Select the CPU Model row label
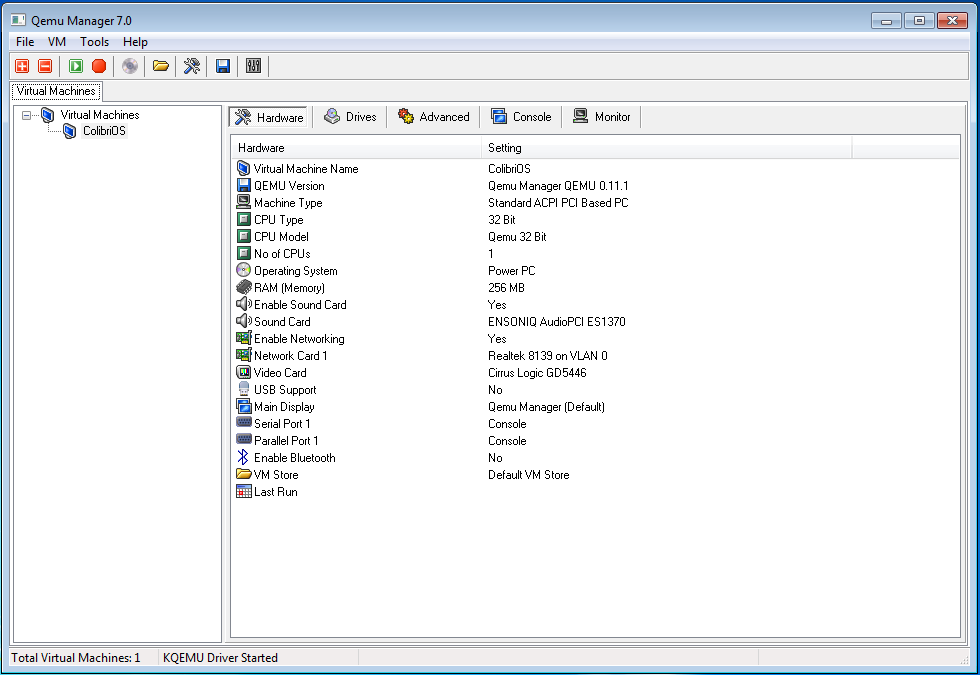 (281, 237)
